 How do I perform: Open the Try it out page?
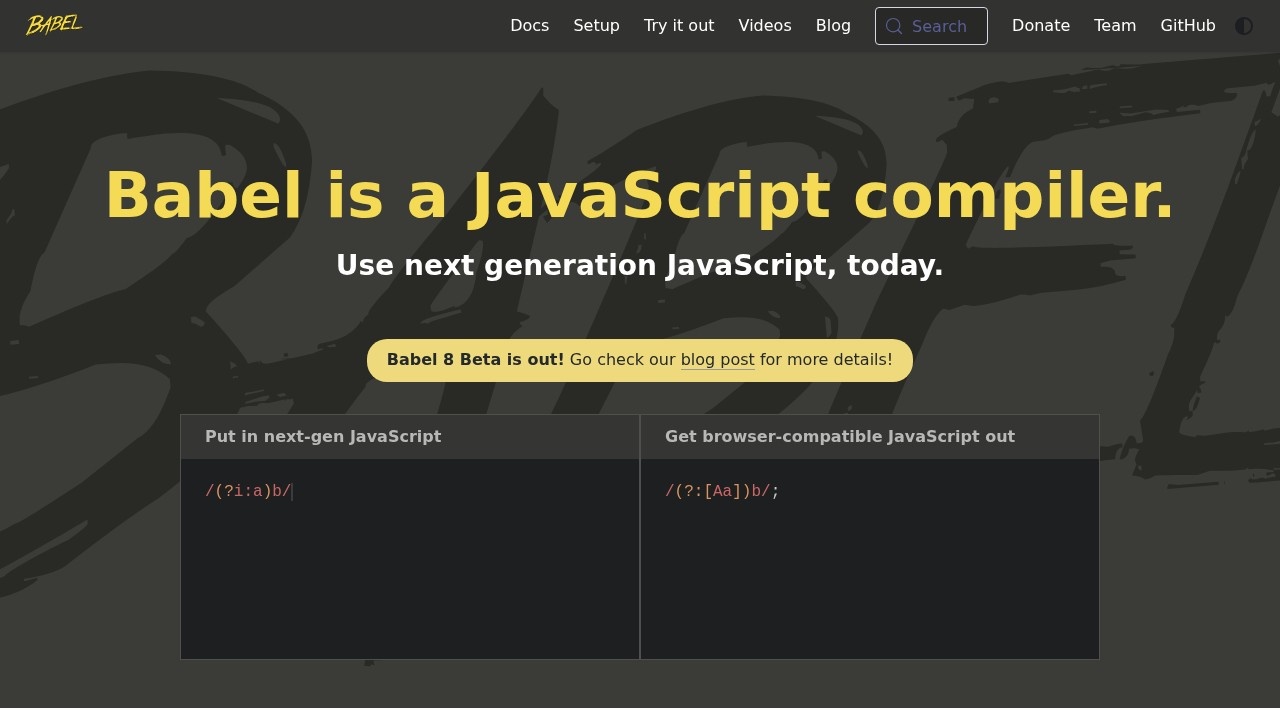(x=679, y=26)
